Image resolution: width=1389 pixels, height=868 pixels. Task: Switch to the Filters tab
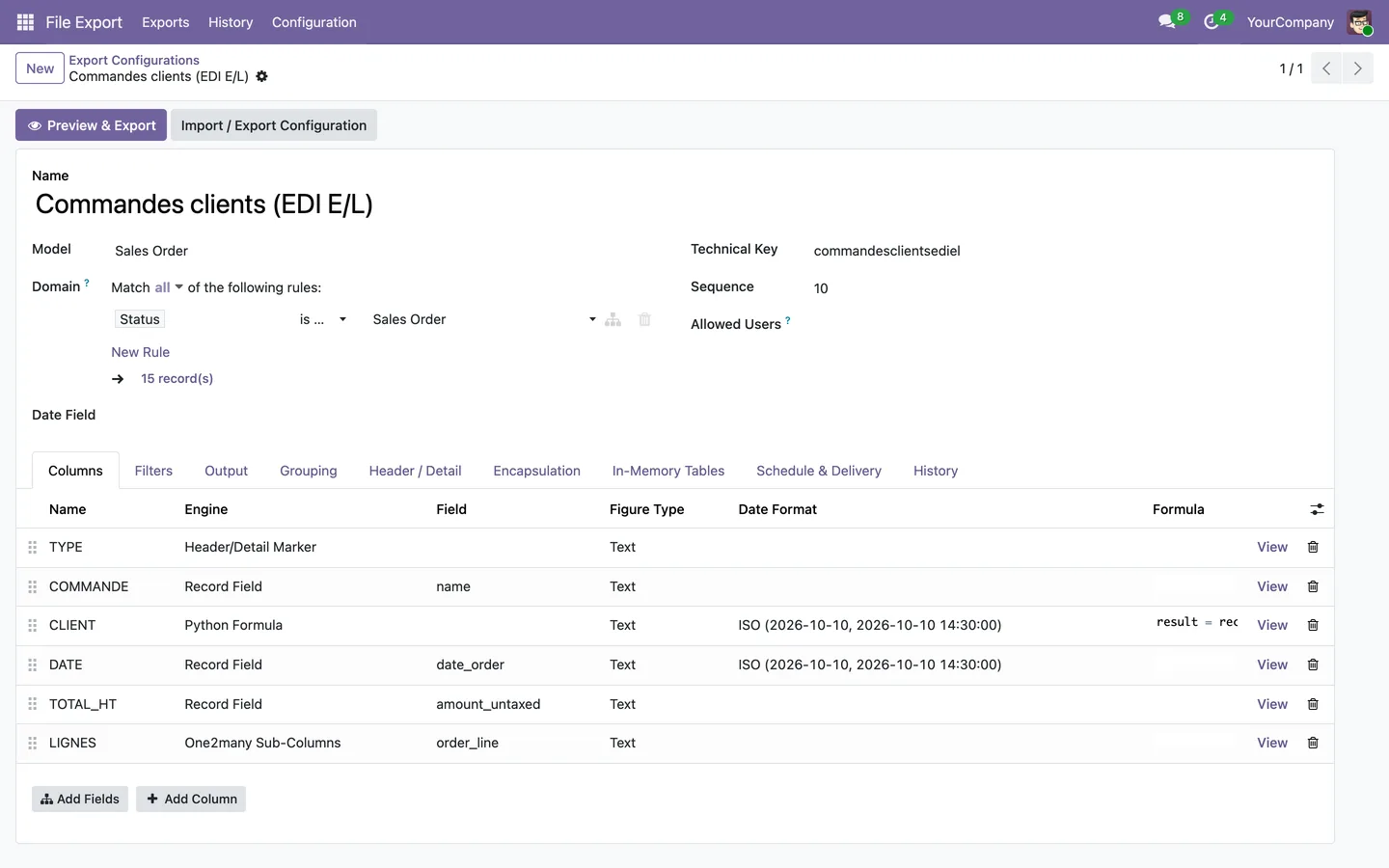[x=153, y=471]
